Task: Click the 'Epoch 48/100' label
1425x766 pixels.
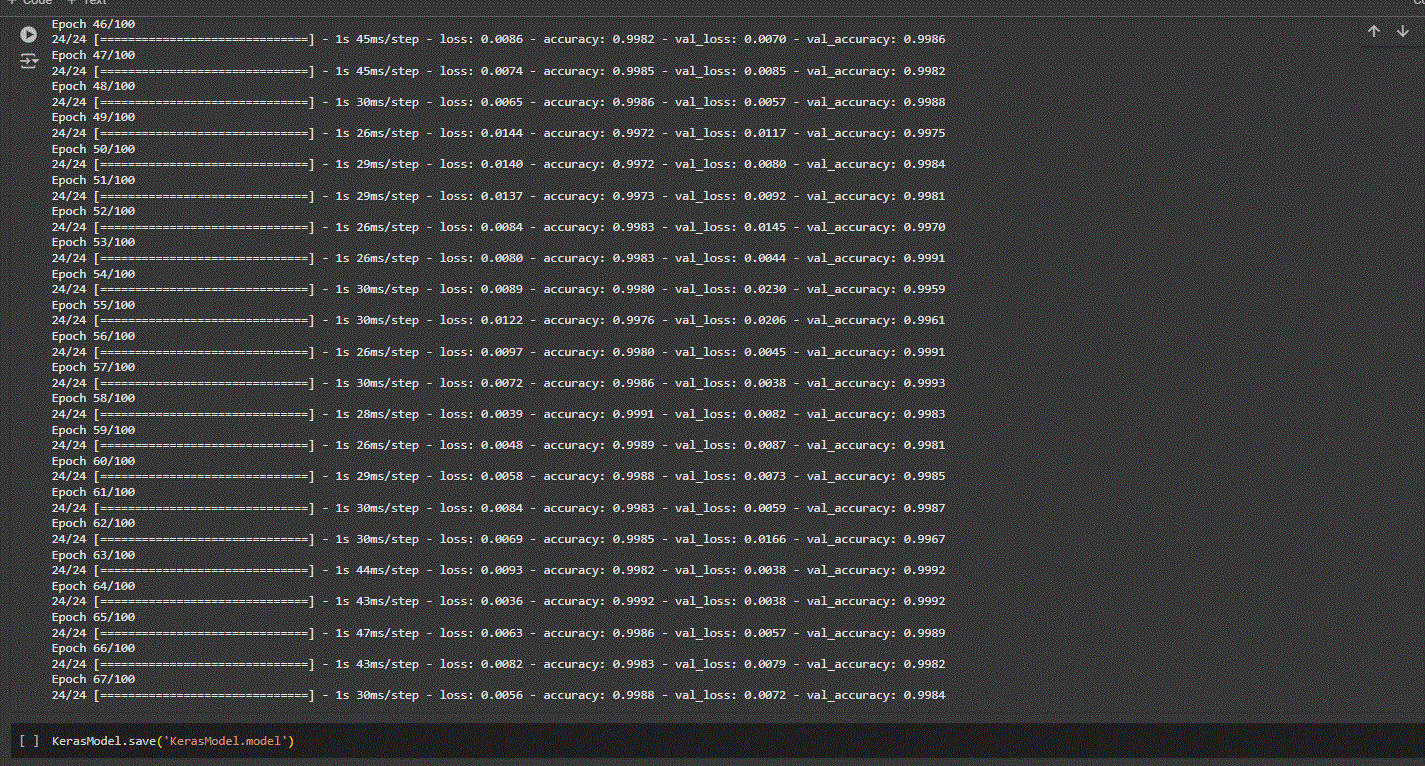Action: coord(94,86)
